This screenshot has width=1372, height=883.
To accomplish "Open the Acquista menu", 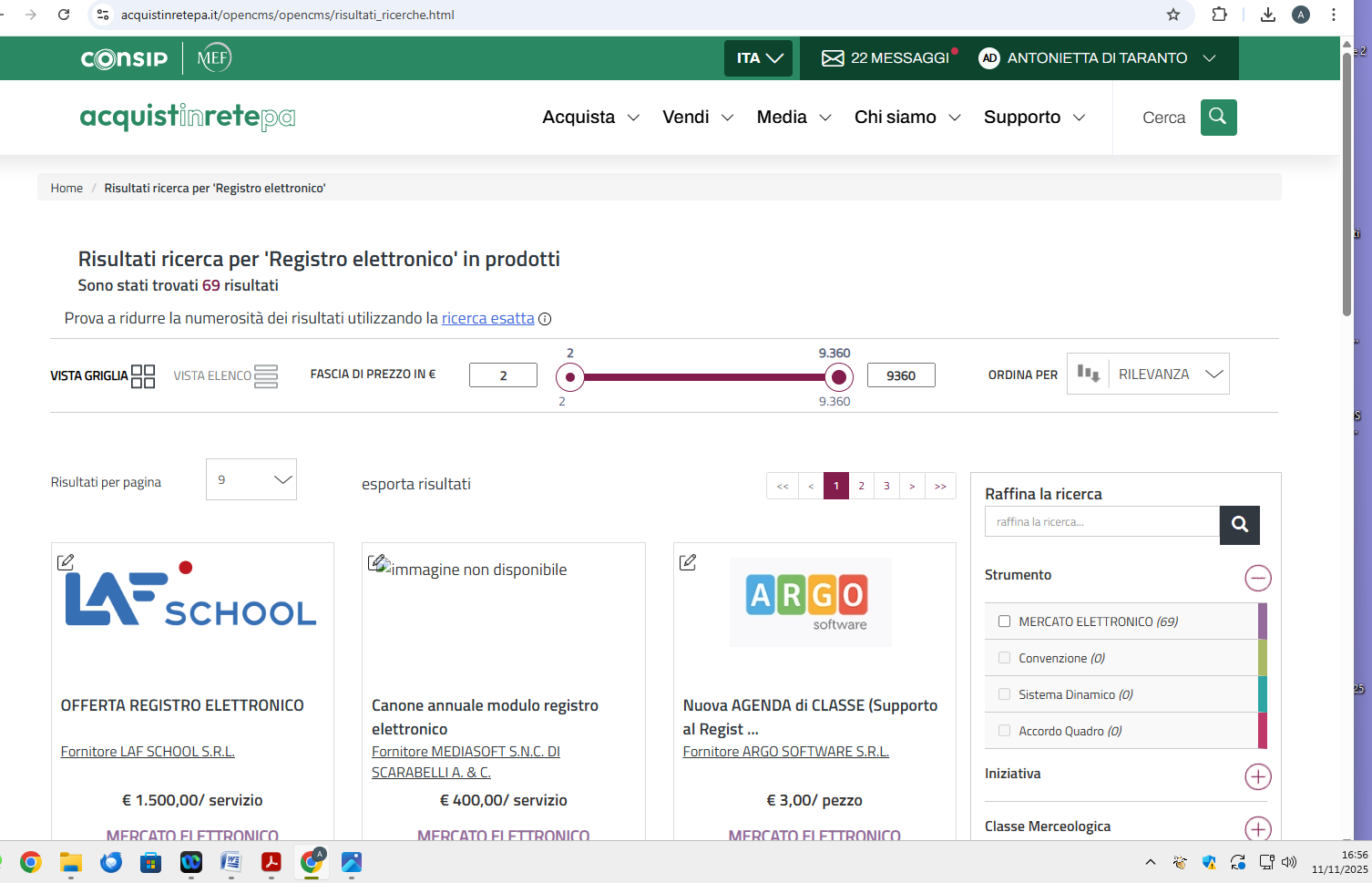I will coord(590,118).
